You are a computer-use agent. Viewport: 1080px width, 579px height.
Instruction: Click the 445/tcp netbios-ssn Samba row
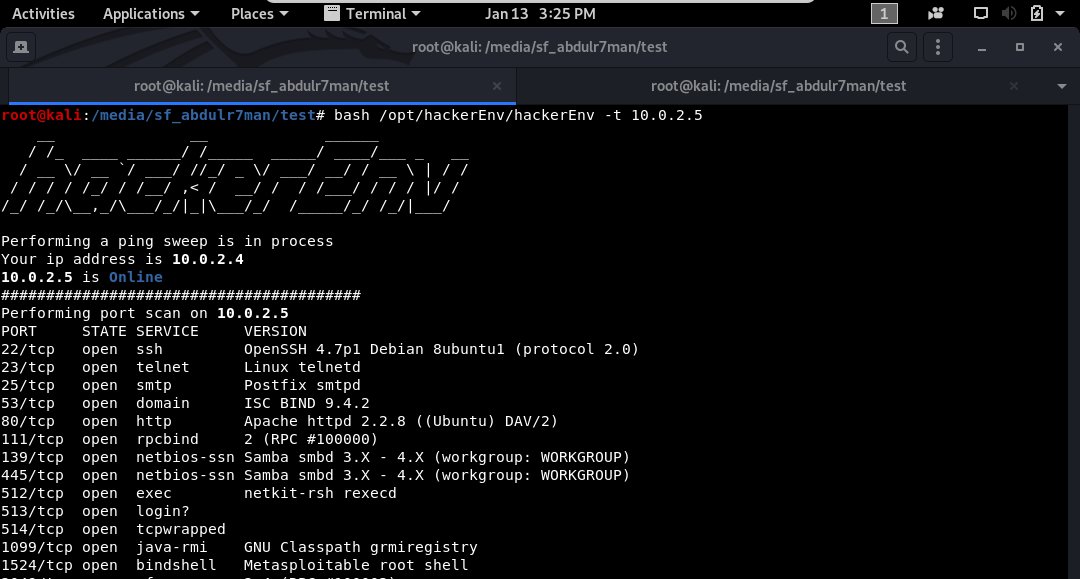[x=315, y=475]
